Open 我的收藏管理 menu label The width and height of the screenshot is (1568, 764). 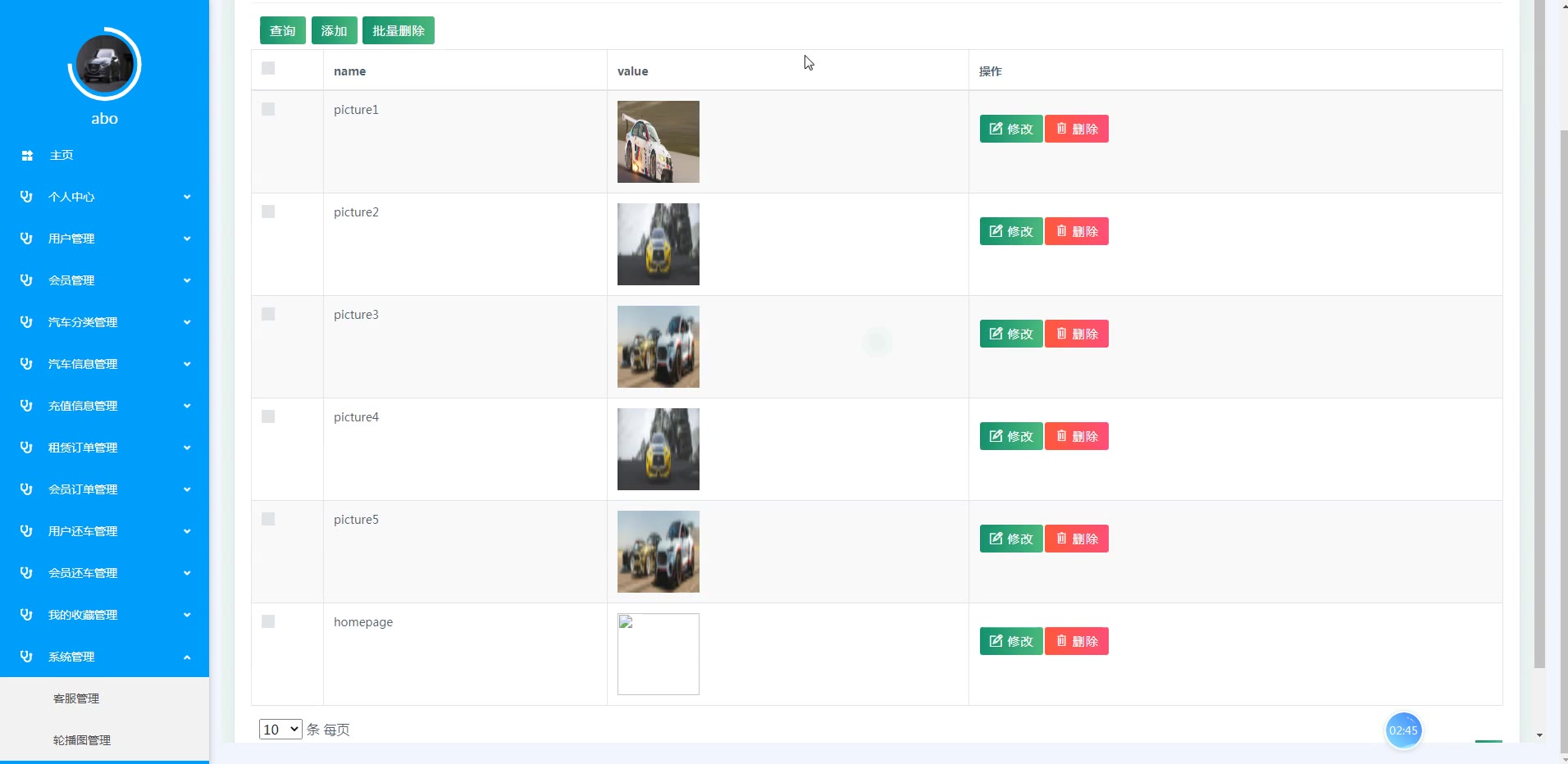pos(83,615)
